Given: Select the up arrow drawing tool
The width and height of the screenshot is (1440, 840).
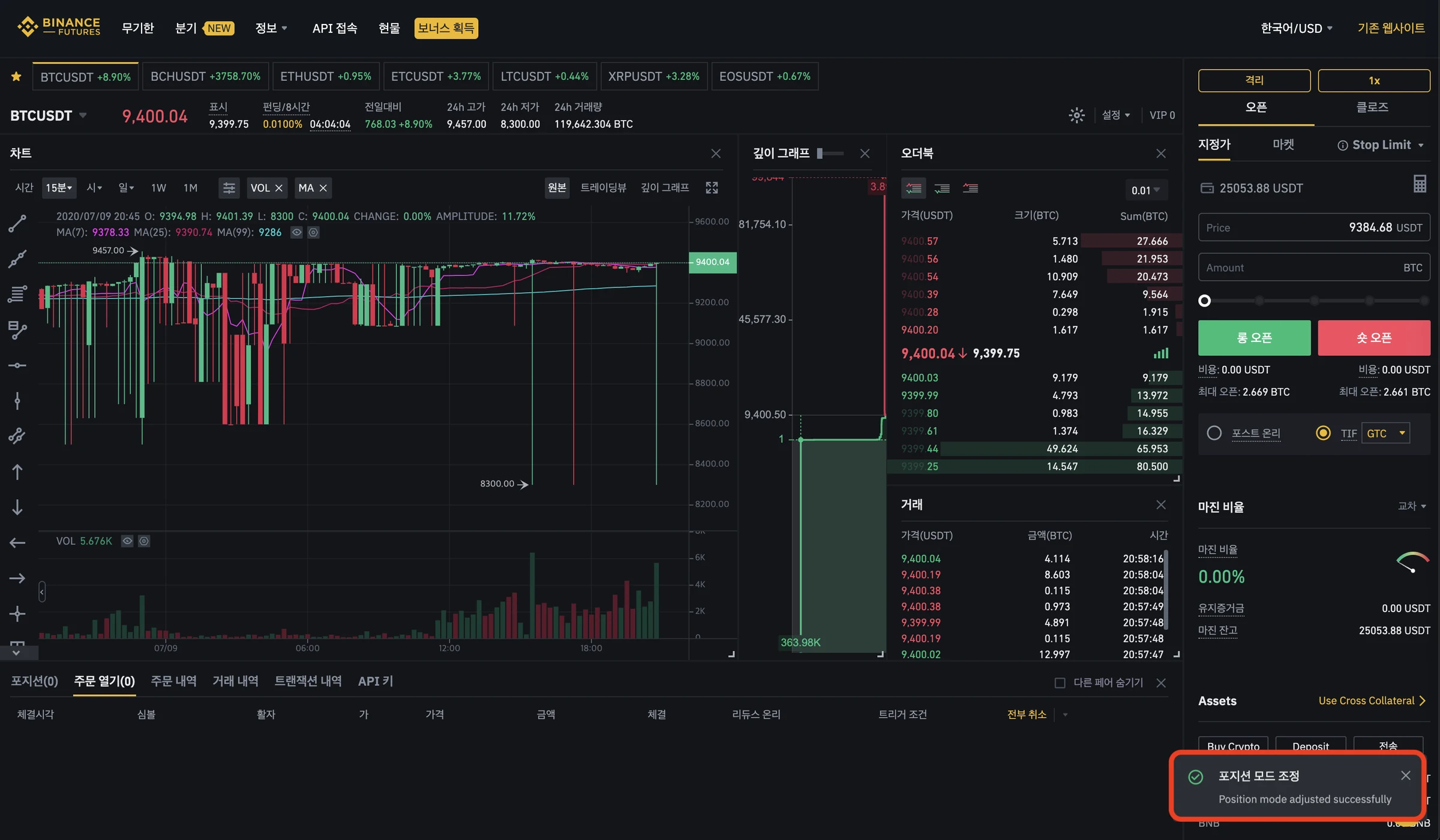Looking at the screenshot, I should [x=17, y=472].
